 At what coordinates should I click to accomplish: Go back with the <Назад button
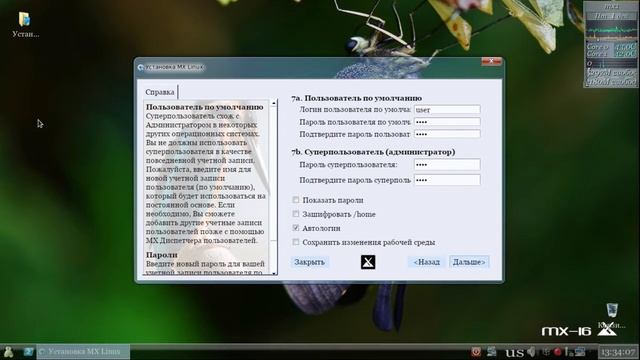point(427,262)
